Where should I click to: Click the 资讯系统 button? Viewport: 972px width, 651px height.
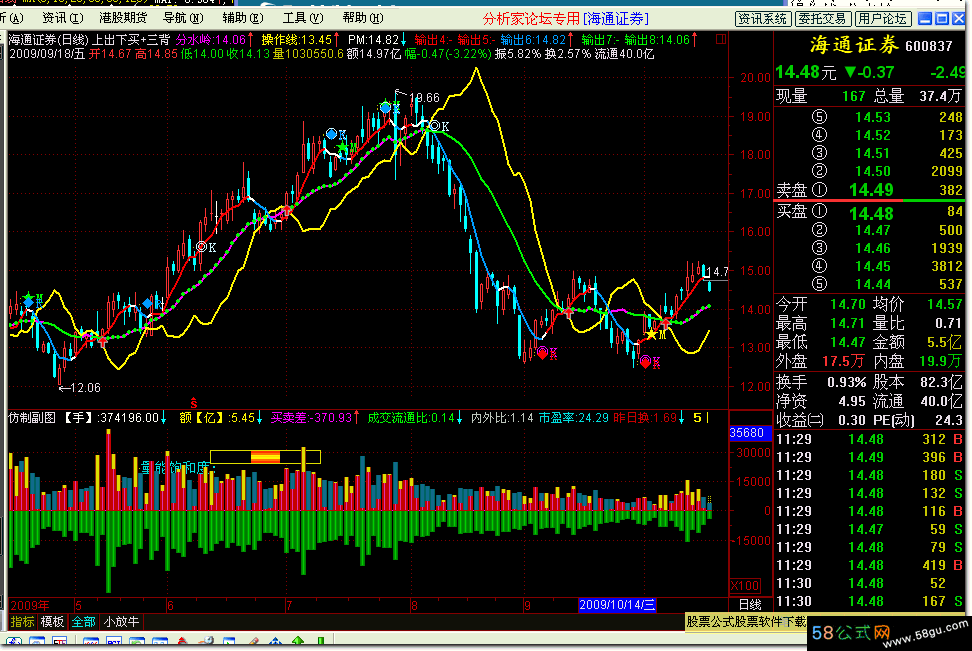[x=762, y=19]
